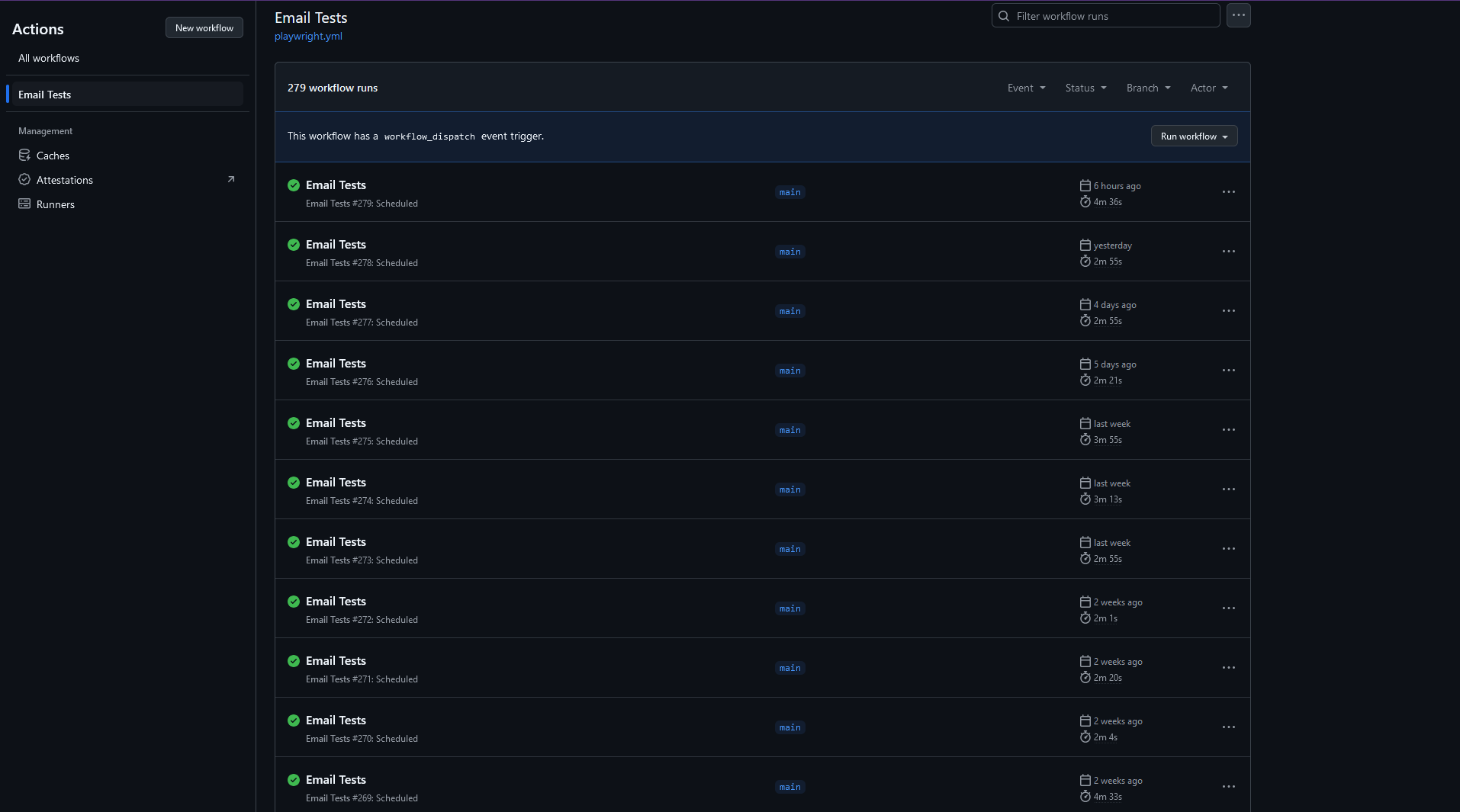The height and width of the screenshot is (812, 1460).
Task: Click the Runners server icon
Action: tap(24, 204)
